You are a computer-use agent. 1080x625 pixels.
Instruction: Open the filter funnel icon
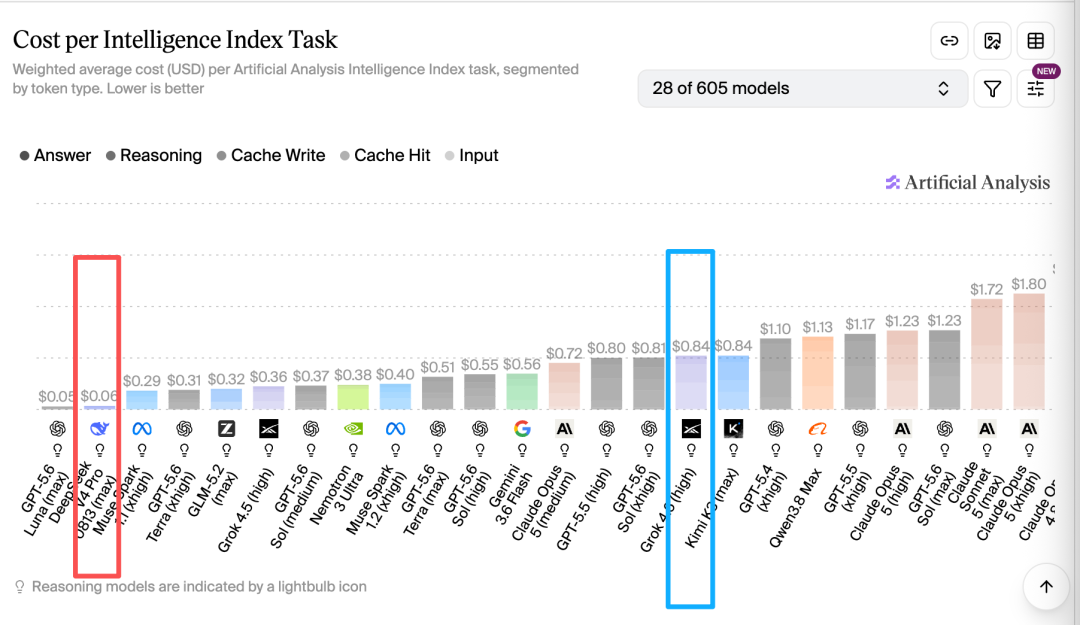coord(993,89)
